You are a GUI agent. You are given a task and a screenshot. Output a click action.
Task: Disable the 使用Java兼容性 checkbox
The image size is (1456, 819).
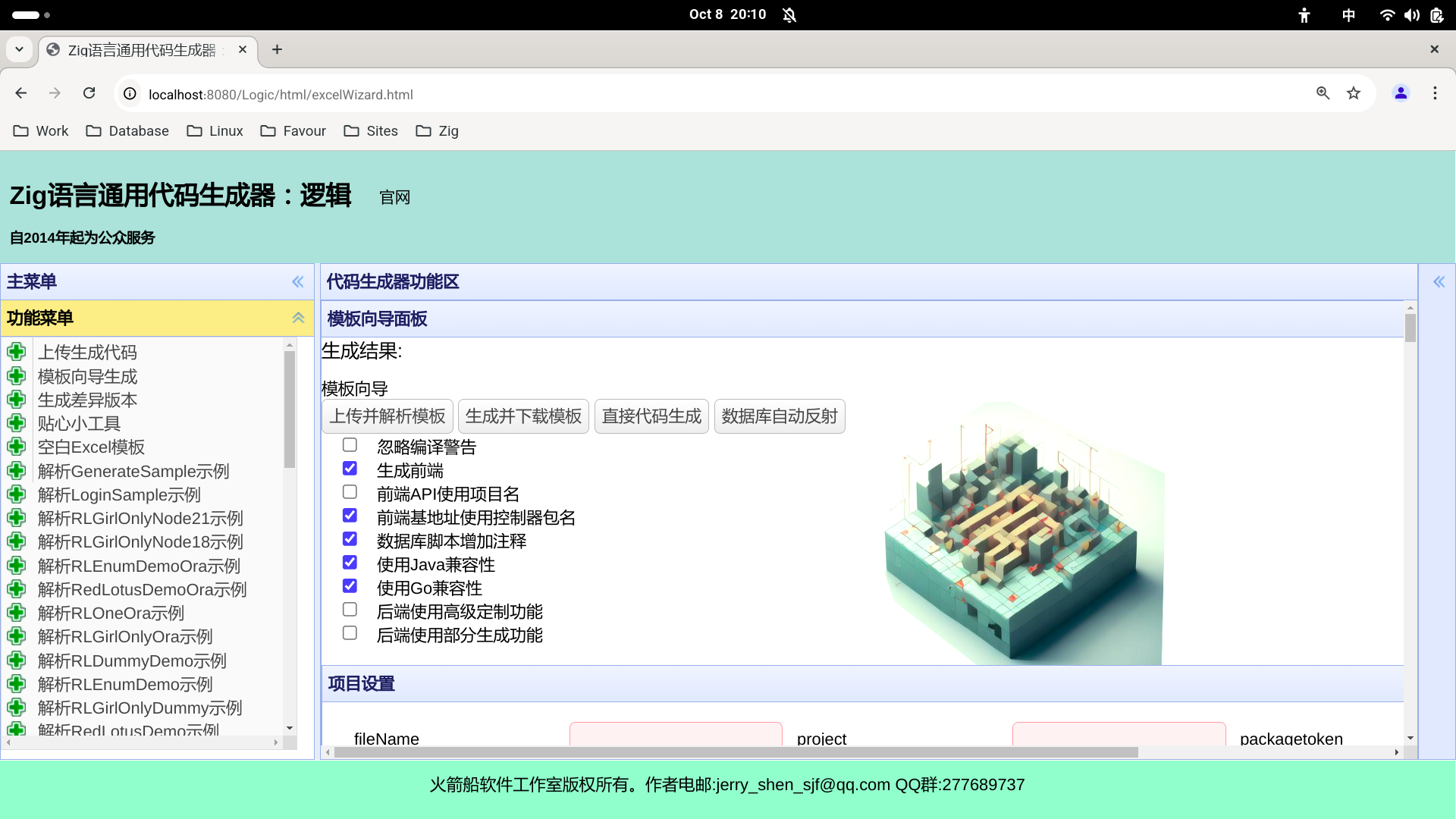click(350, 562)
